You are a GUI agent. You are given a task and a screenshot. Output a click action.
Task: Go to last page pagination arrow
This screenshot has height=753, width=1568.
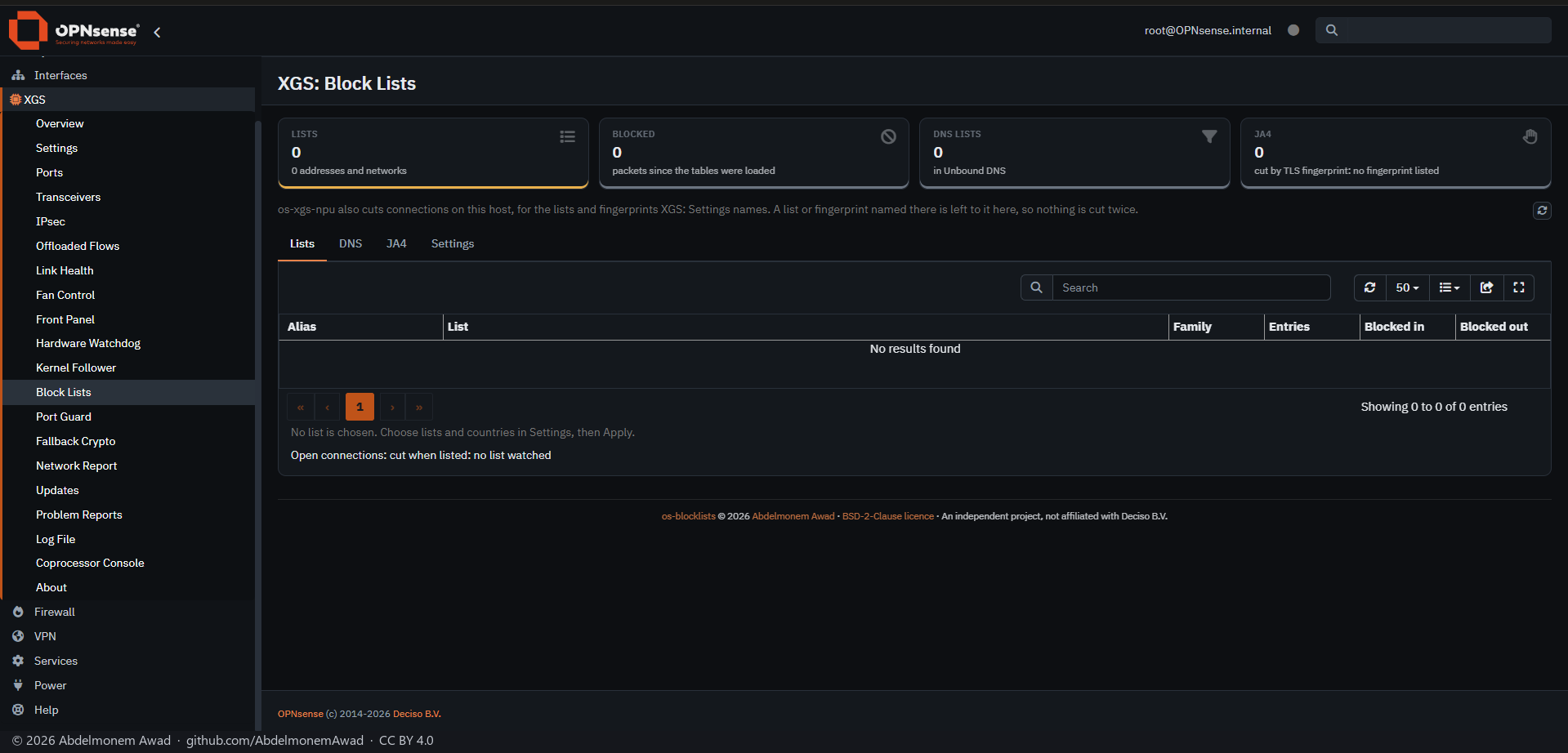click(419, 407)
